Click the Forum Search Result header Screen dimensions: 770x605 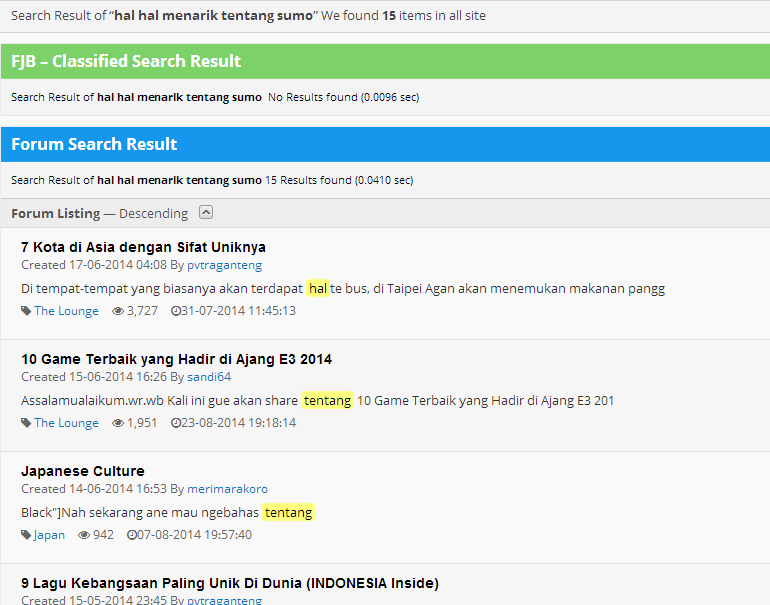(x=385, y=144)
